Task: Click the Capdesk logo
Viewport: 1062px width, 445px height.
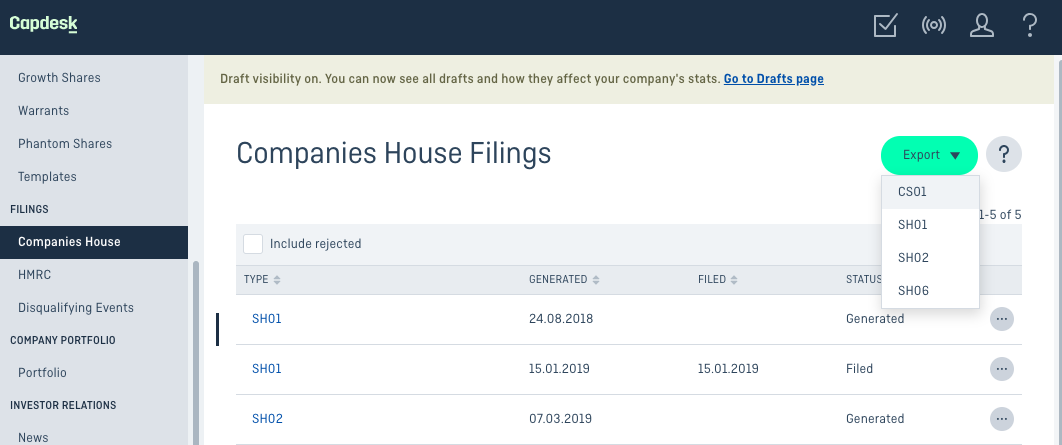Action: click(x=43, y=24)
